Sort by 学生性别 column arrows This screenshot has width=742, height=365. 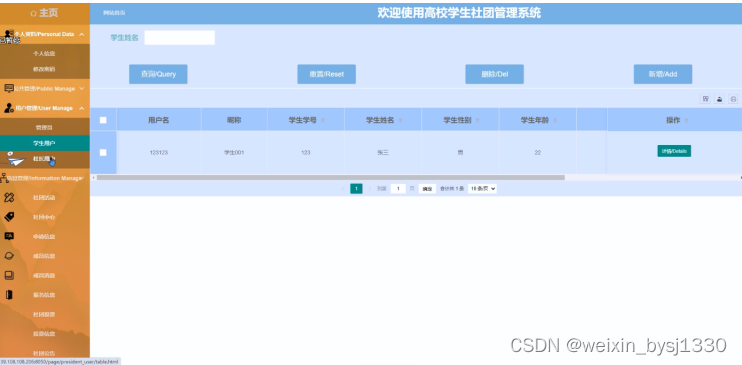point(477,121)
